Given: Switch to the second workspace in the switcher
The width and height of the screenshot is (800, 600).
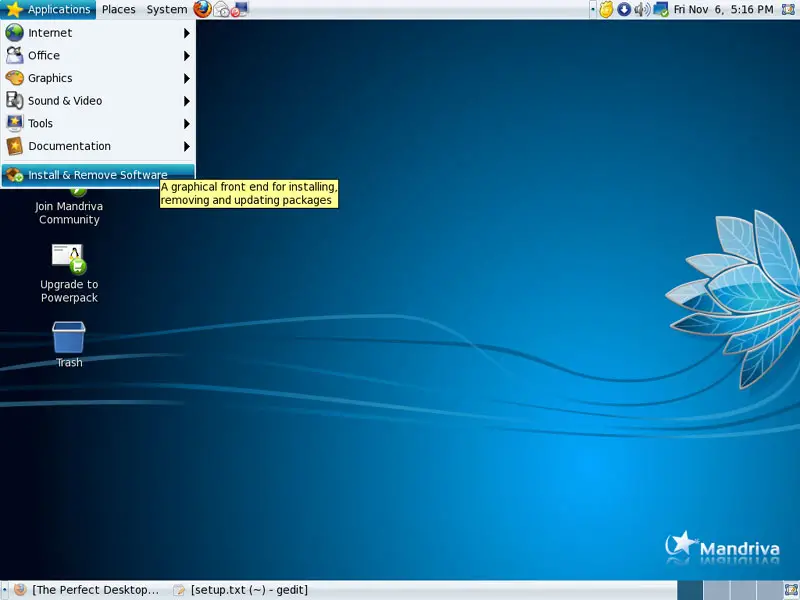Looking at the screenshot, I should coord(716,590).
